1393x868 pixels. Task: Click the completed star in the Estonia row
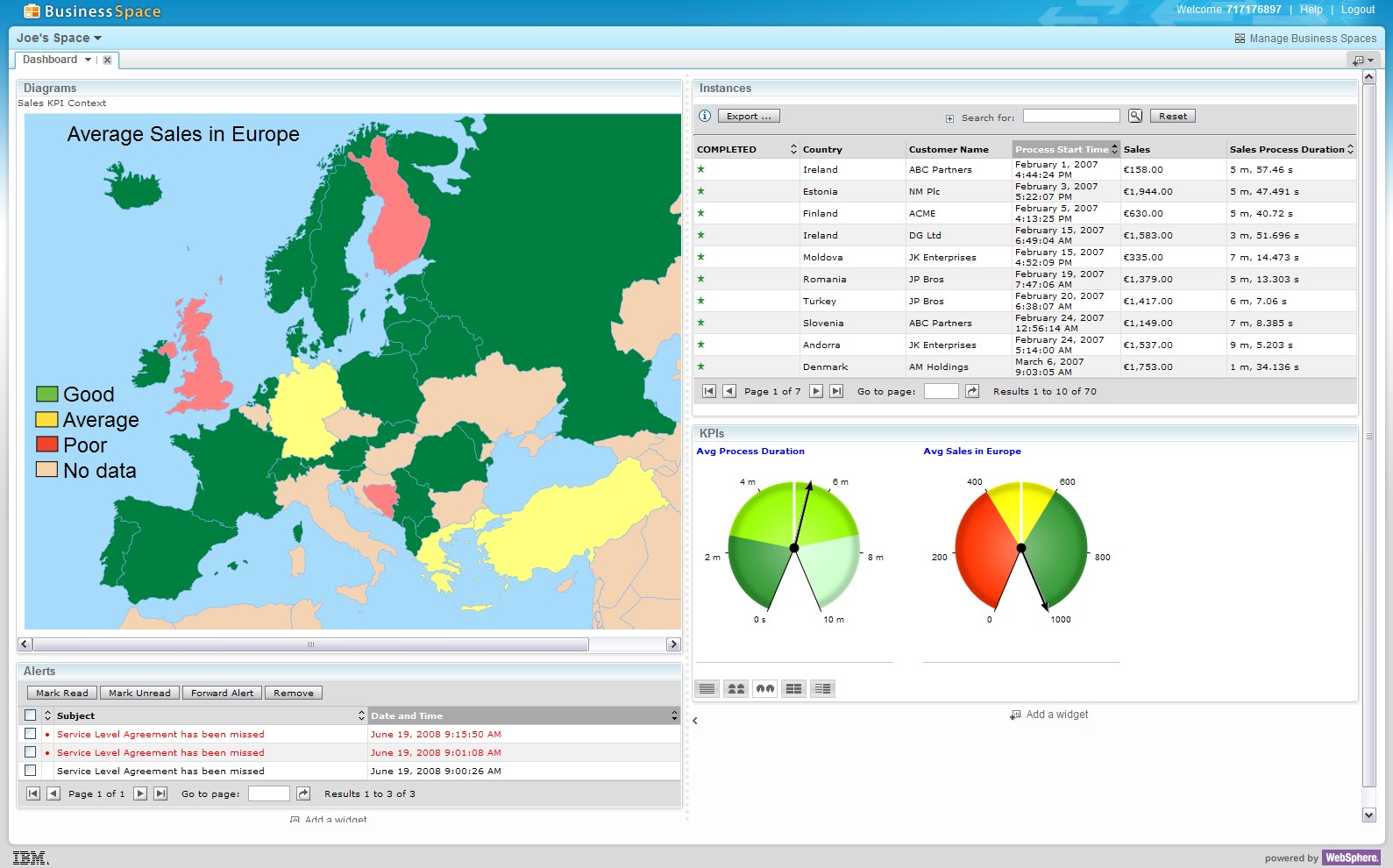point(701,191)
